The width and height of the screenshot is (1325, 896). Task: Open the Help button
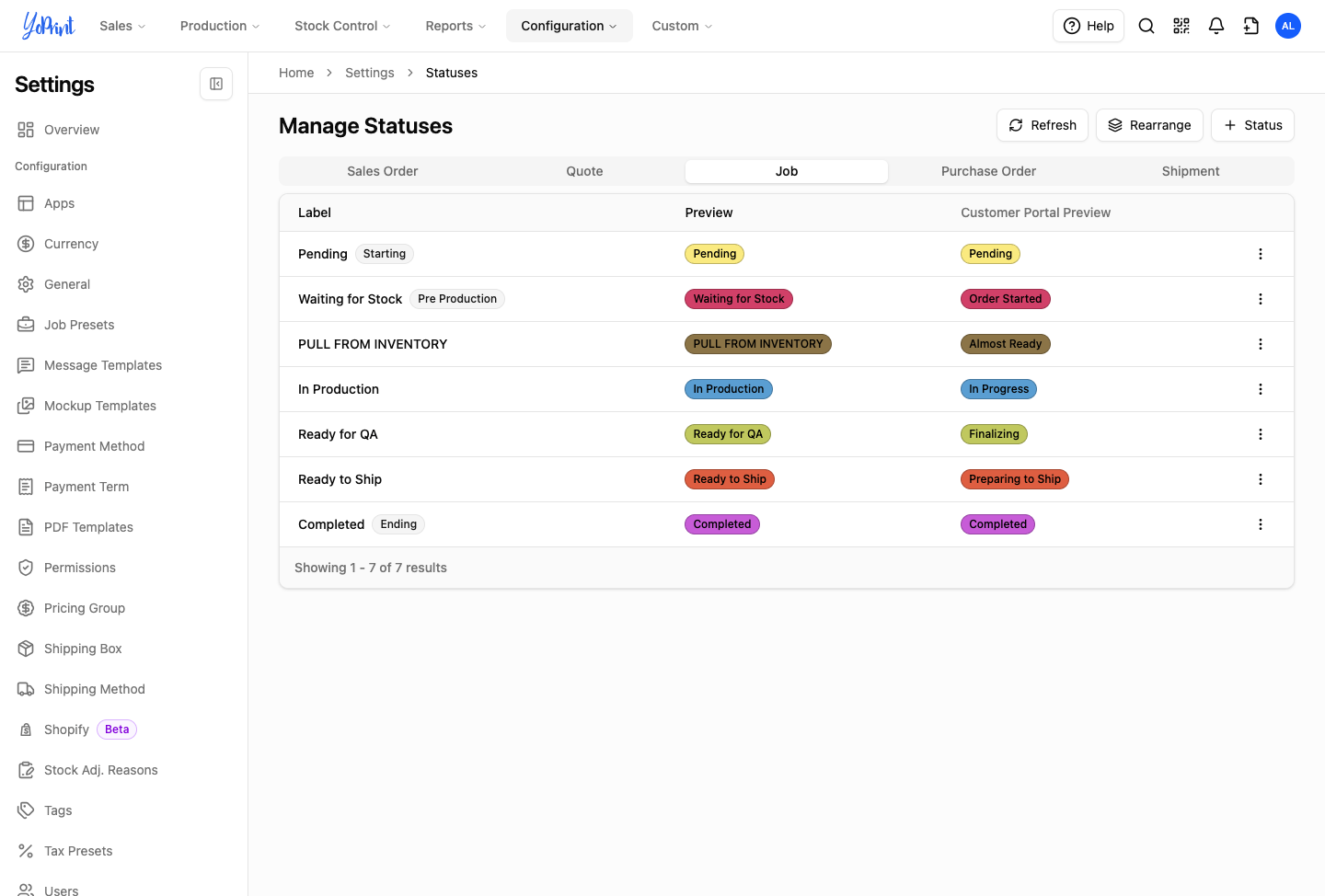[1089, 26]
